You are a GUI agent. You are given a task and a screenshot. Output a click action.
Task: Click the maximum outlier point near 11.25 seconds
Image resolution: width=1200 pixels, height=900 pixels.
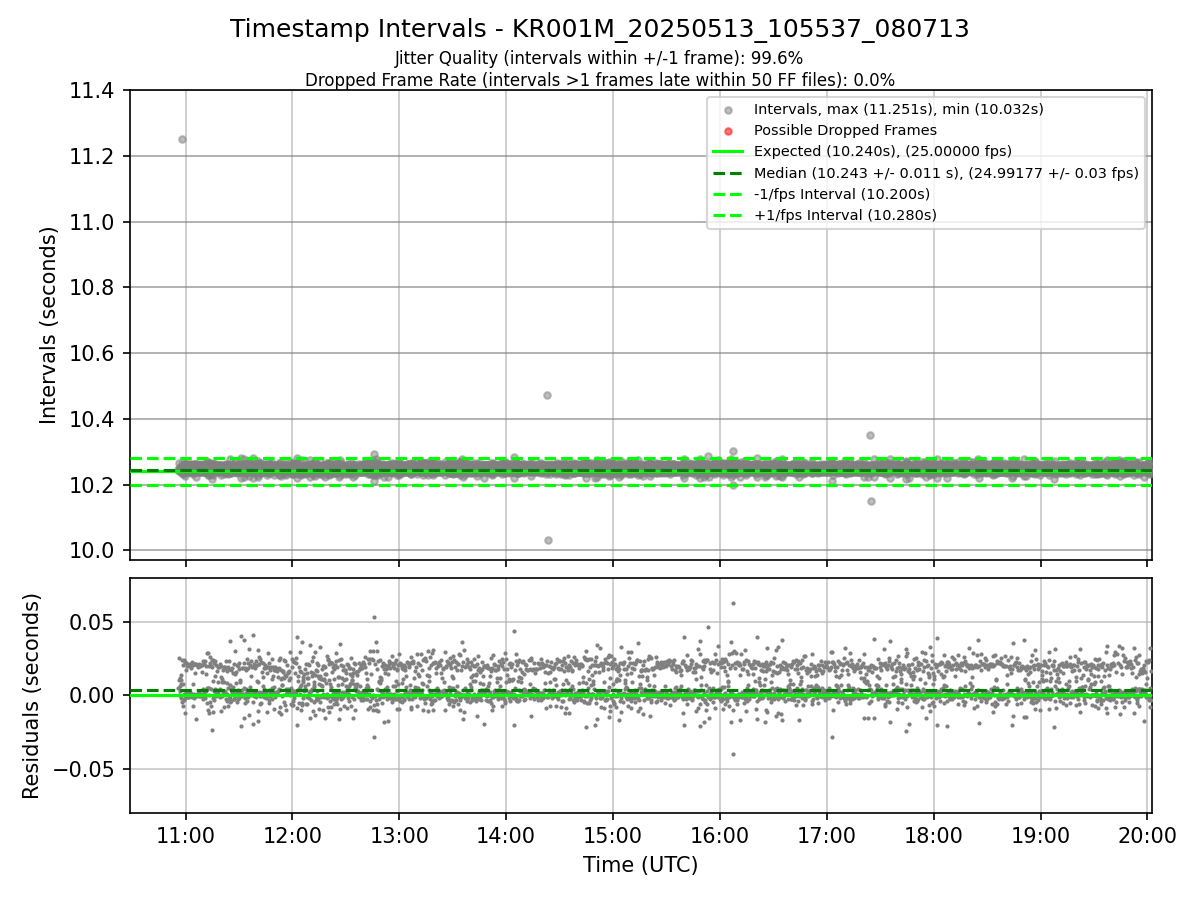182,139
